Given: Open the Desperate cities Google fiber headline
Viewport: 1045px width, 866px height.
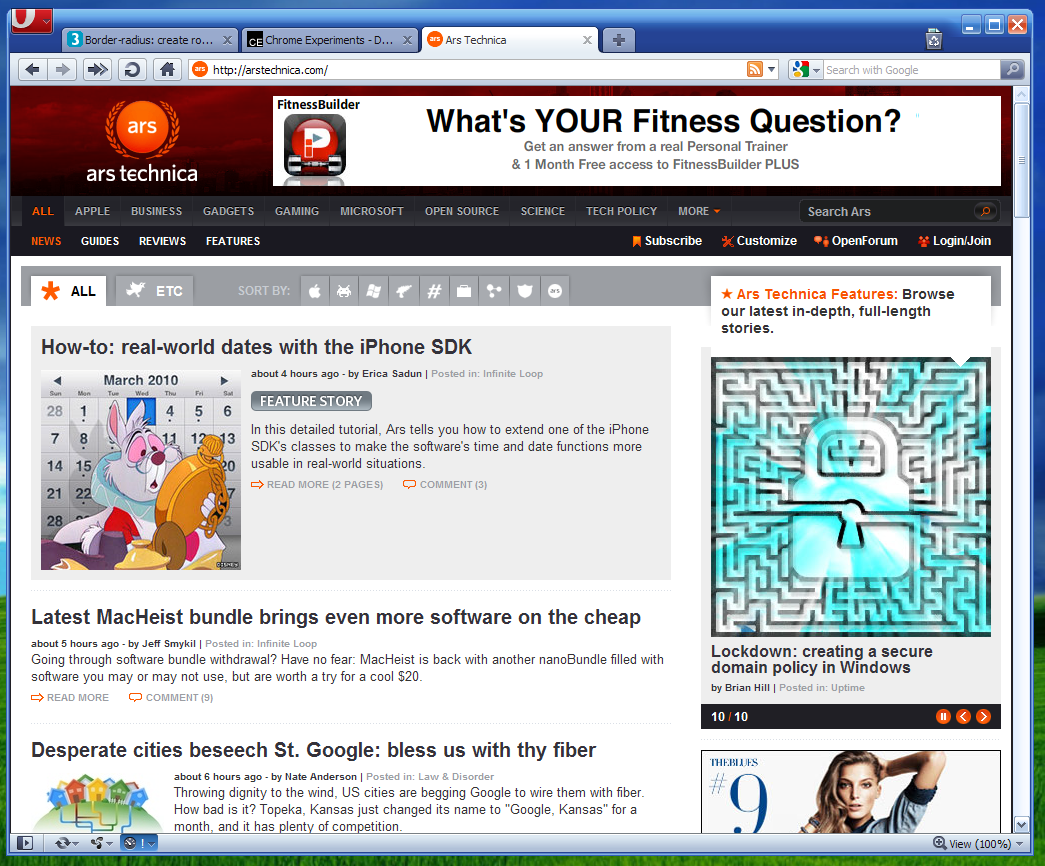Looking at the screenshot, I should tap(313, 750).
